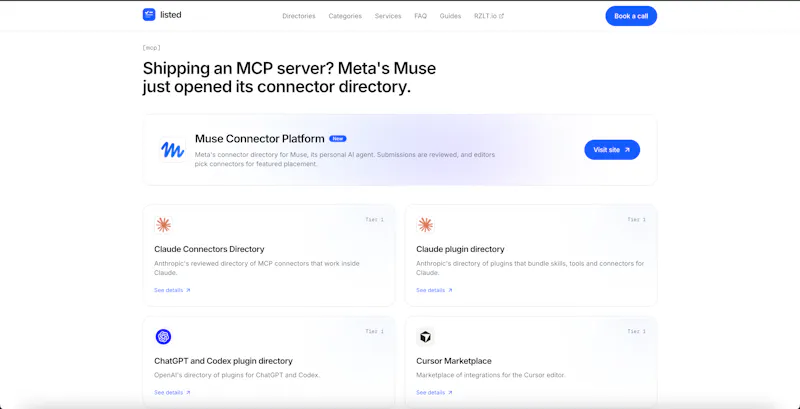Open See details for ChatGPT and Codex directory
Screen dimensions: 800x409
pyautogui.click(x=172, y=393)
